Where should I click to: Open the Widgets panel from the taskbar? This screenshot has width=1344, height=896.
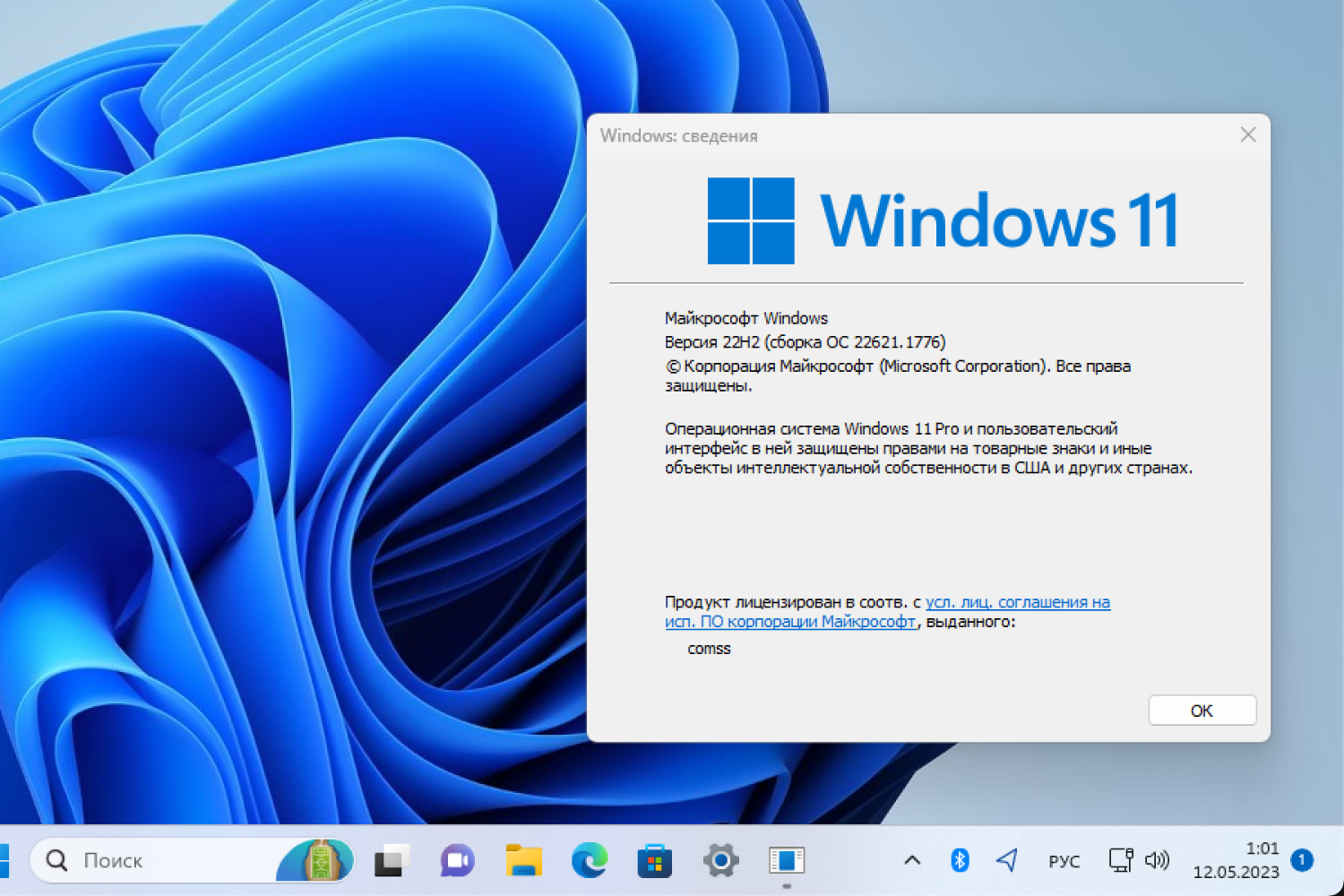[x=323, y=860]
